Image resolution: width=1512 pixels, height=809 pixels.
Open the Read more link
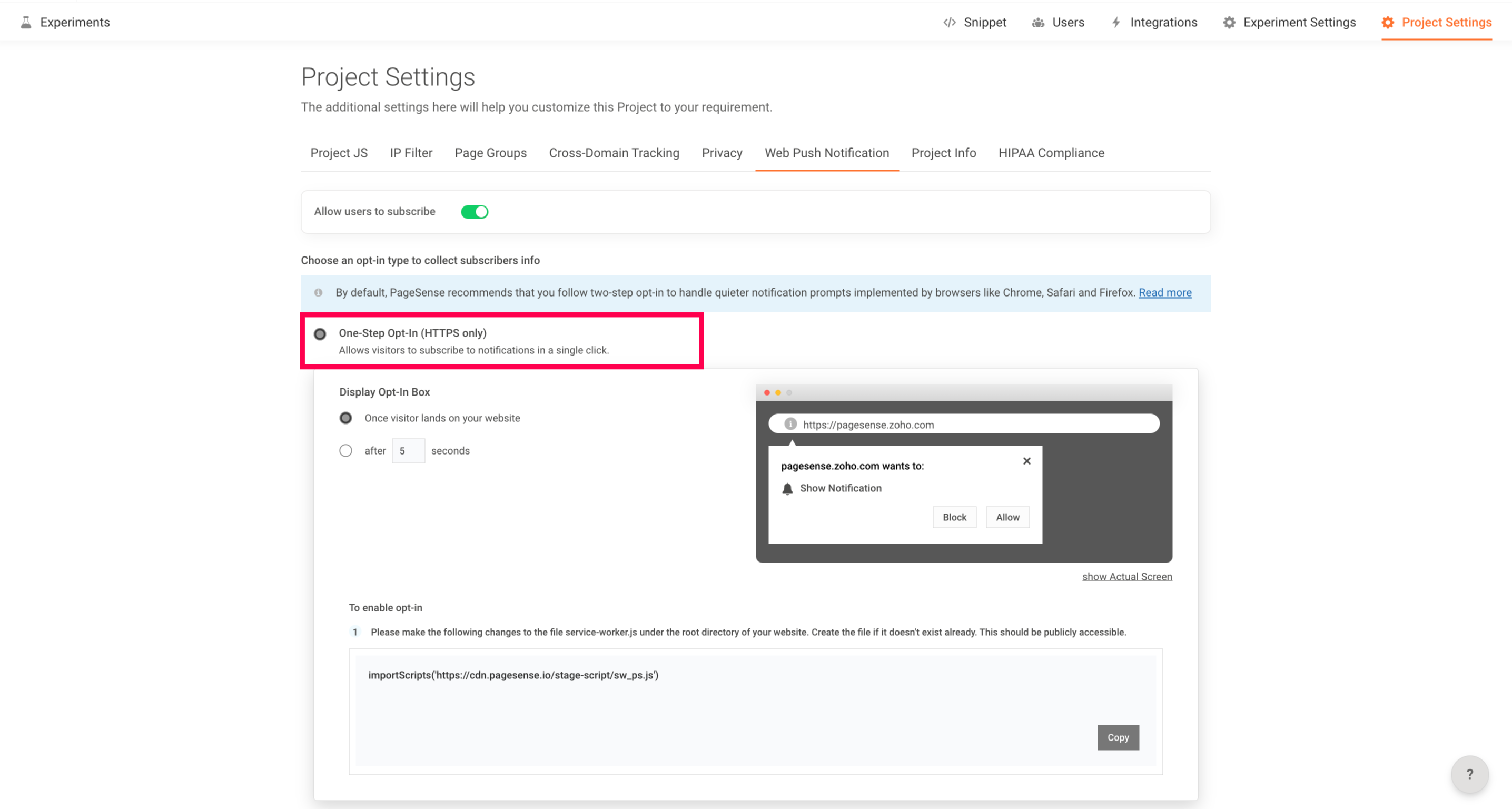coord(1164,292)
